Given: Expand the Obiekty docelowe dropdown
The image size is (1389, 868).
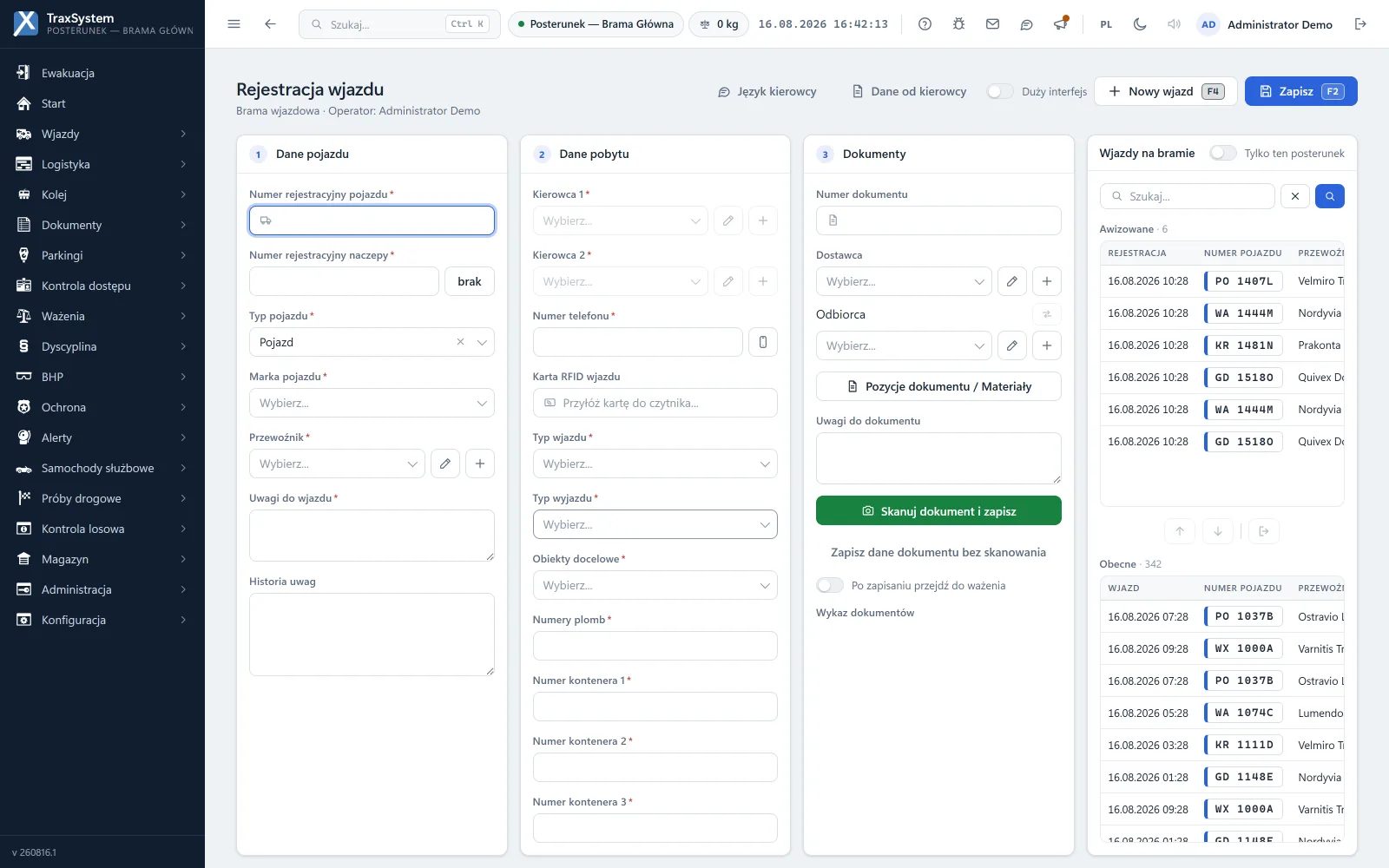Looking at the screenshot, I should point(655,585).
